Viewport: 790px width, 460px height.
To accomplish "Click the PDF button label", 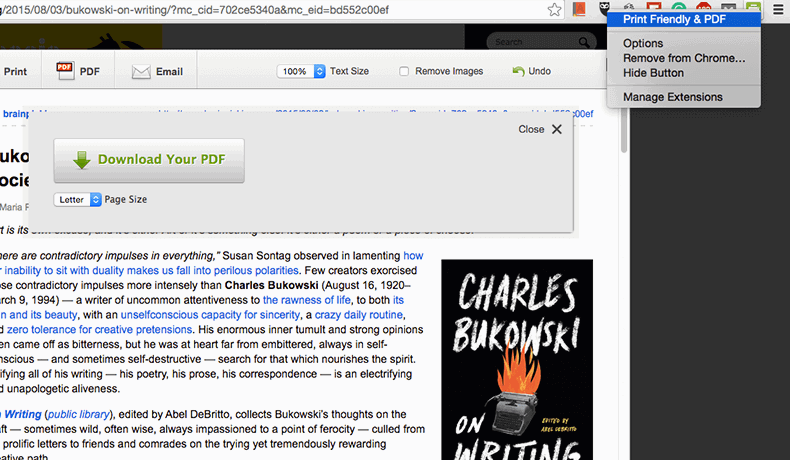I will pos(90,72).
